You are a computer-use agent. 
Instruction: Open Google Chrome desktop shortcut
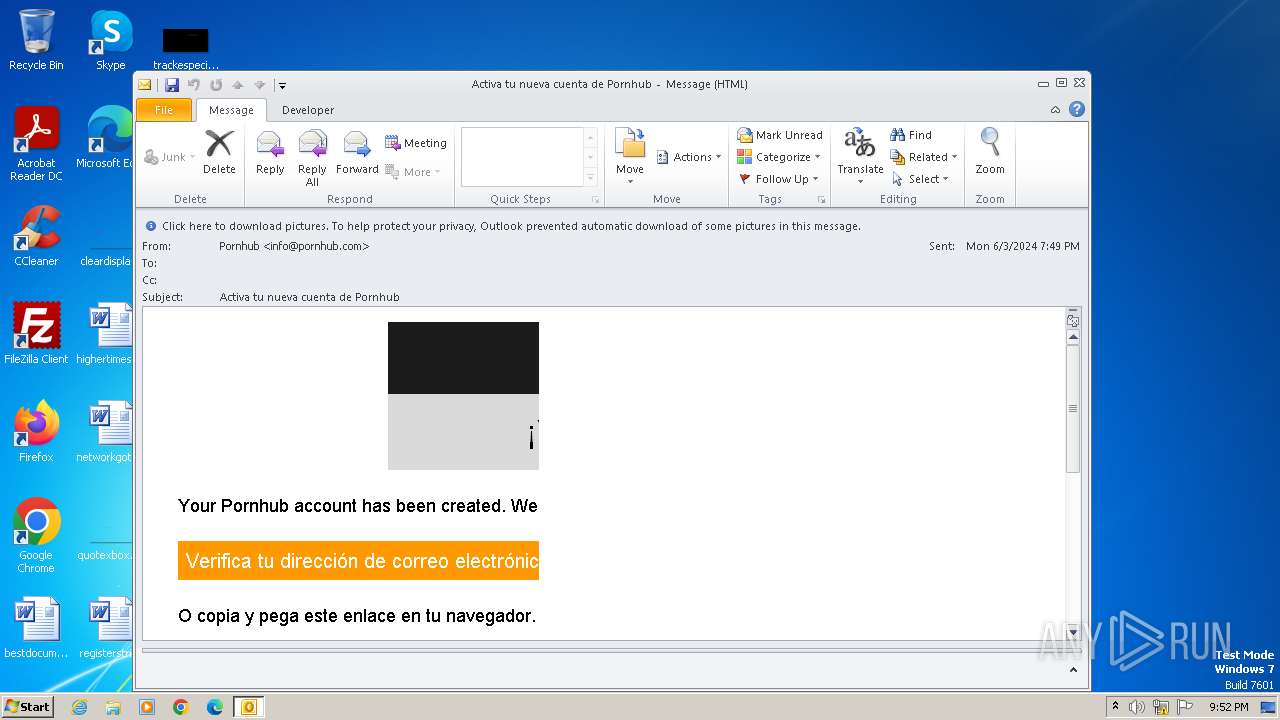click(36, 537)
